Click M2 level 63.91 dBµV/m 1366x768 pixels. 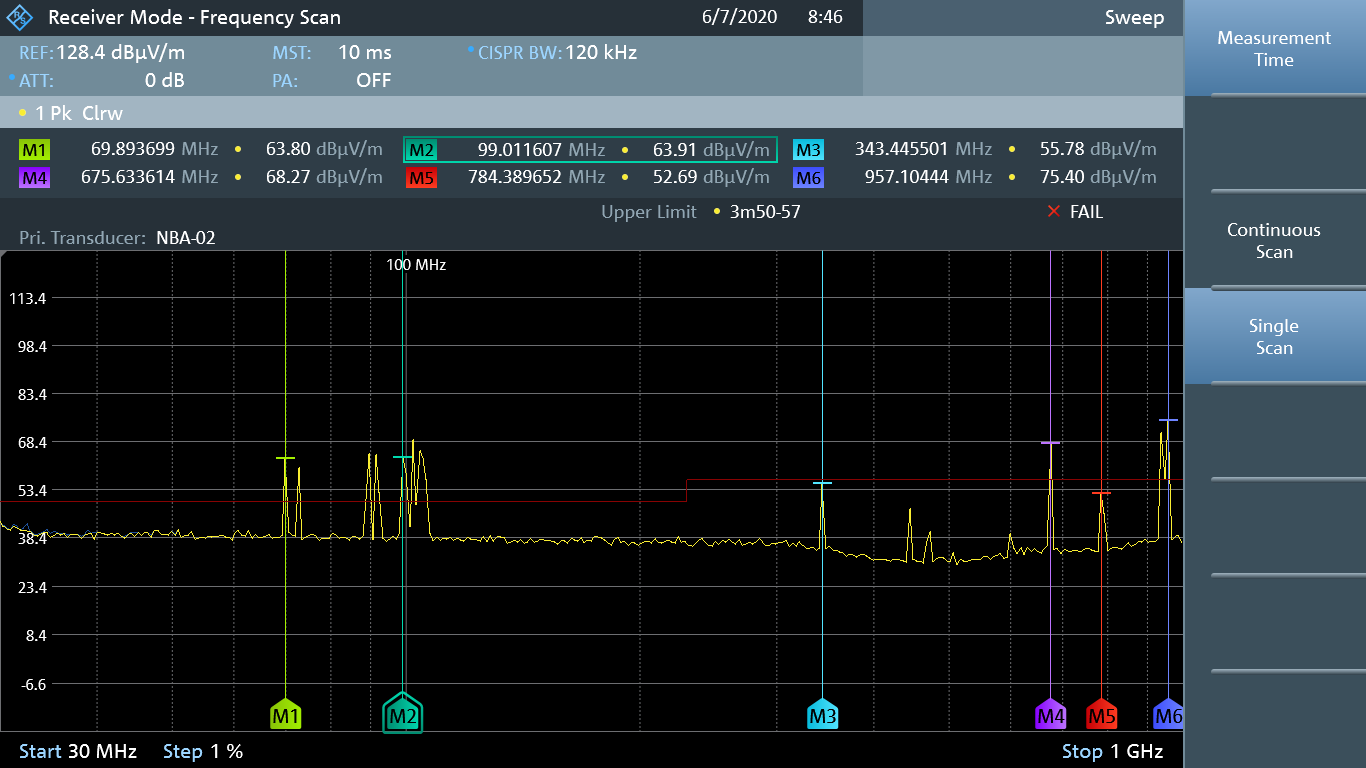pyautogui.click(x=711, y=149)
